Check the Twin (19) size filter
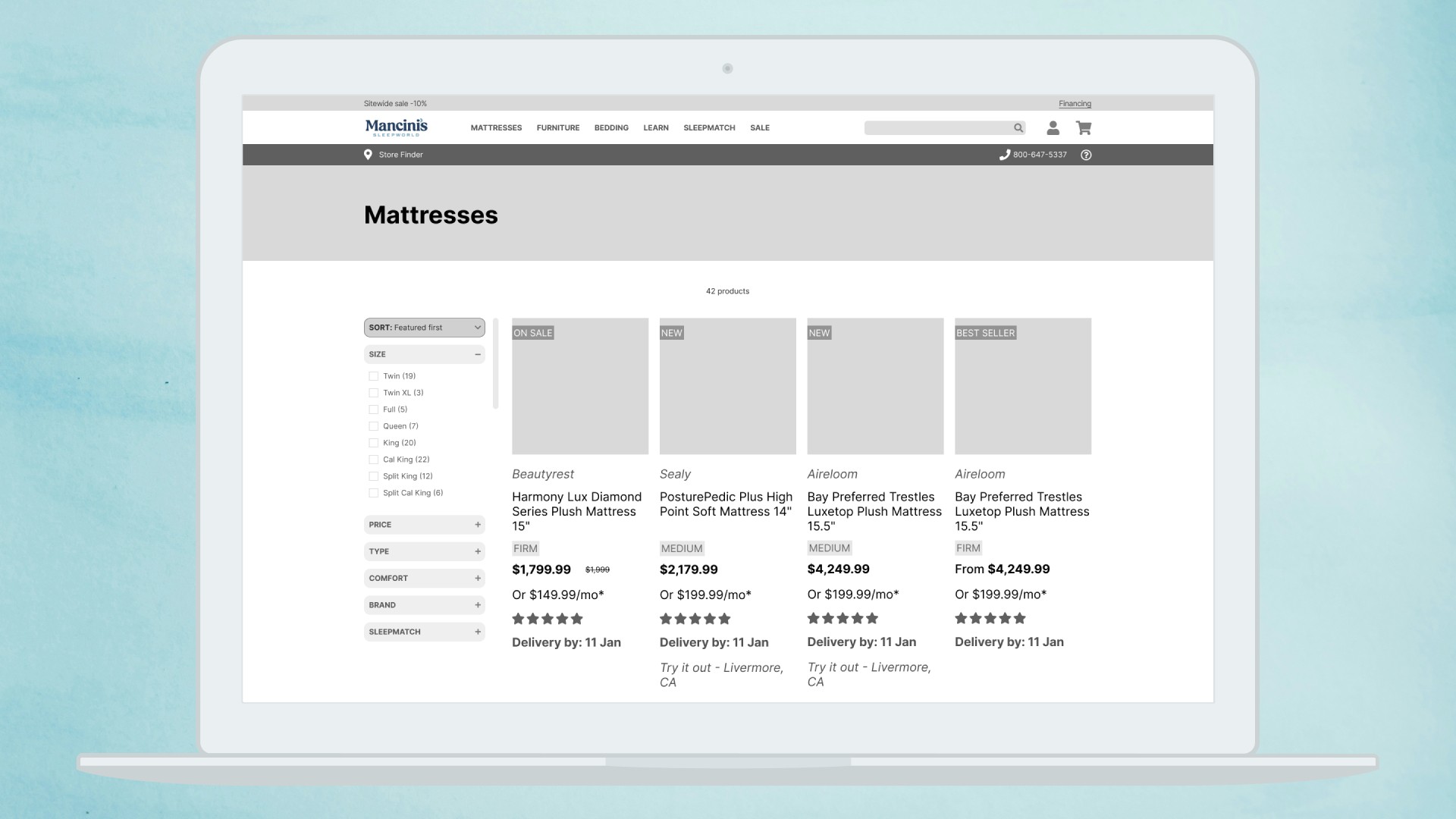1456x819 pixels. point(373,376)
